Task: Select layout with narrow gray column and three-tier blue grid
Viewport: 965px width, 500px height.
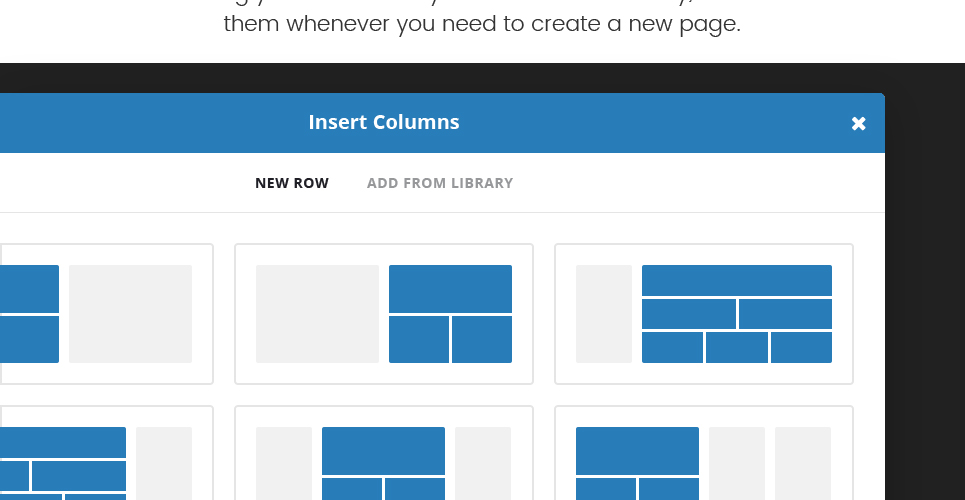Action: (703, 314)
